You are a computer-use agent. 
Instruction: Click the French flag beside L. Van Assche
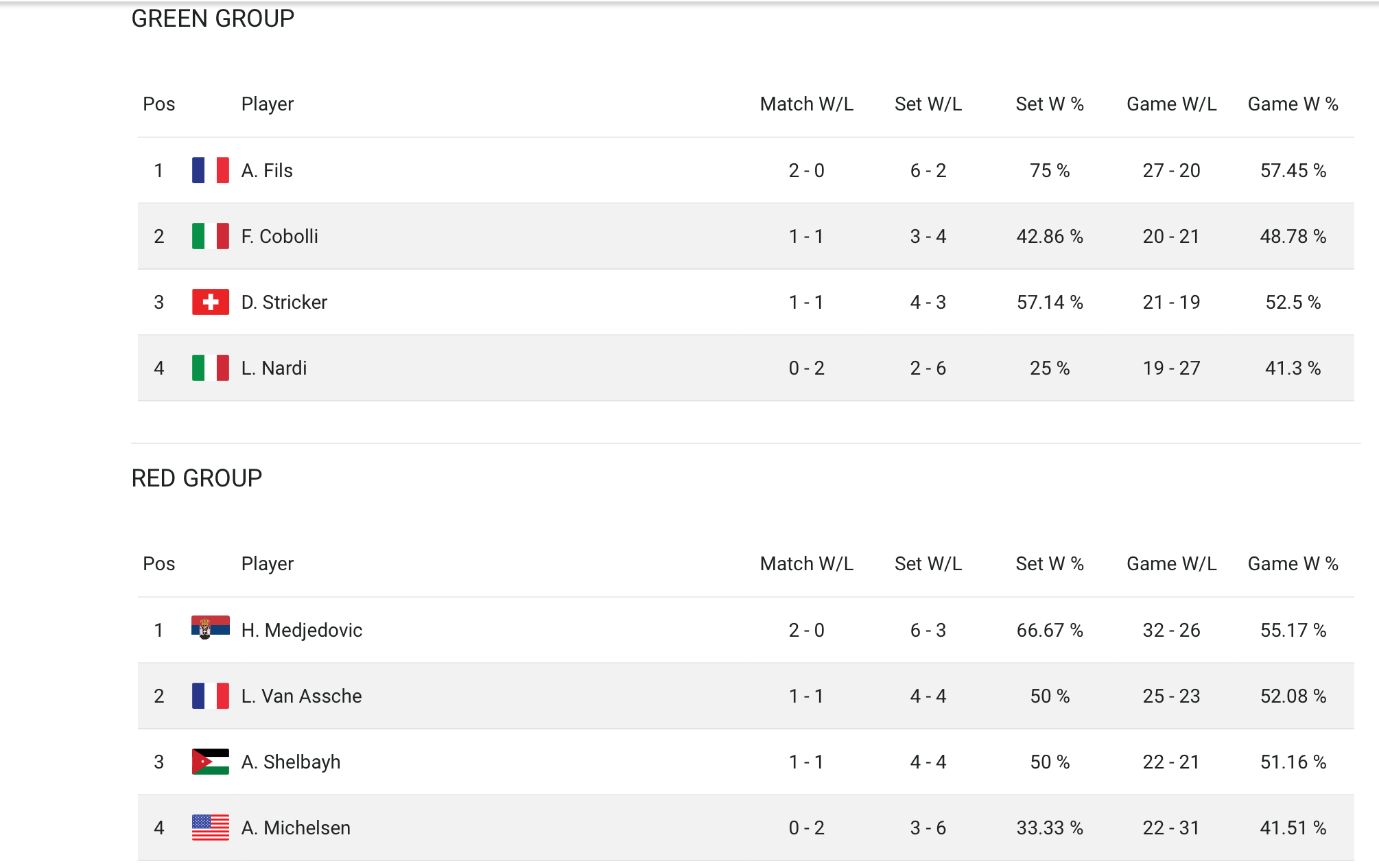tap(210, 696)
